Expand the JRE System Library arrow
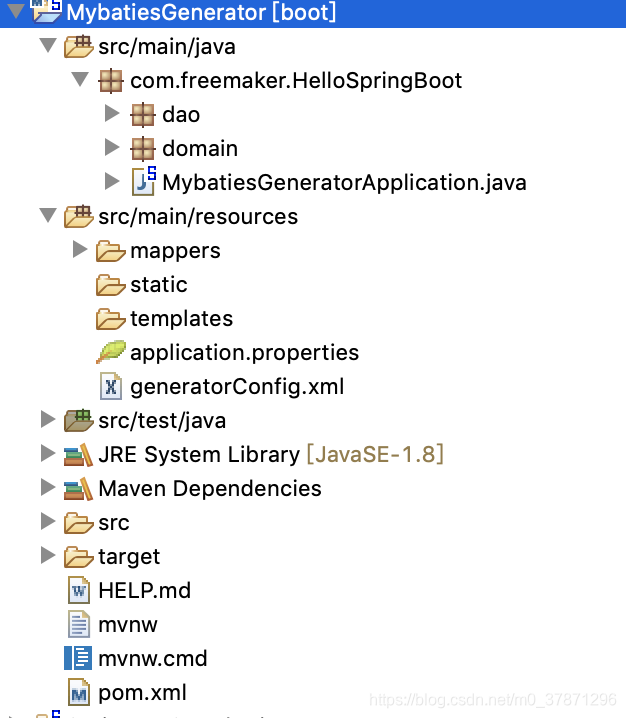 48,453
